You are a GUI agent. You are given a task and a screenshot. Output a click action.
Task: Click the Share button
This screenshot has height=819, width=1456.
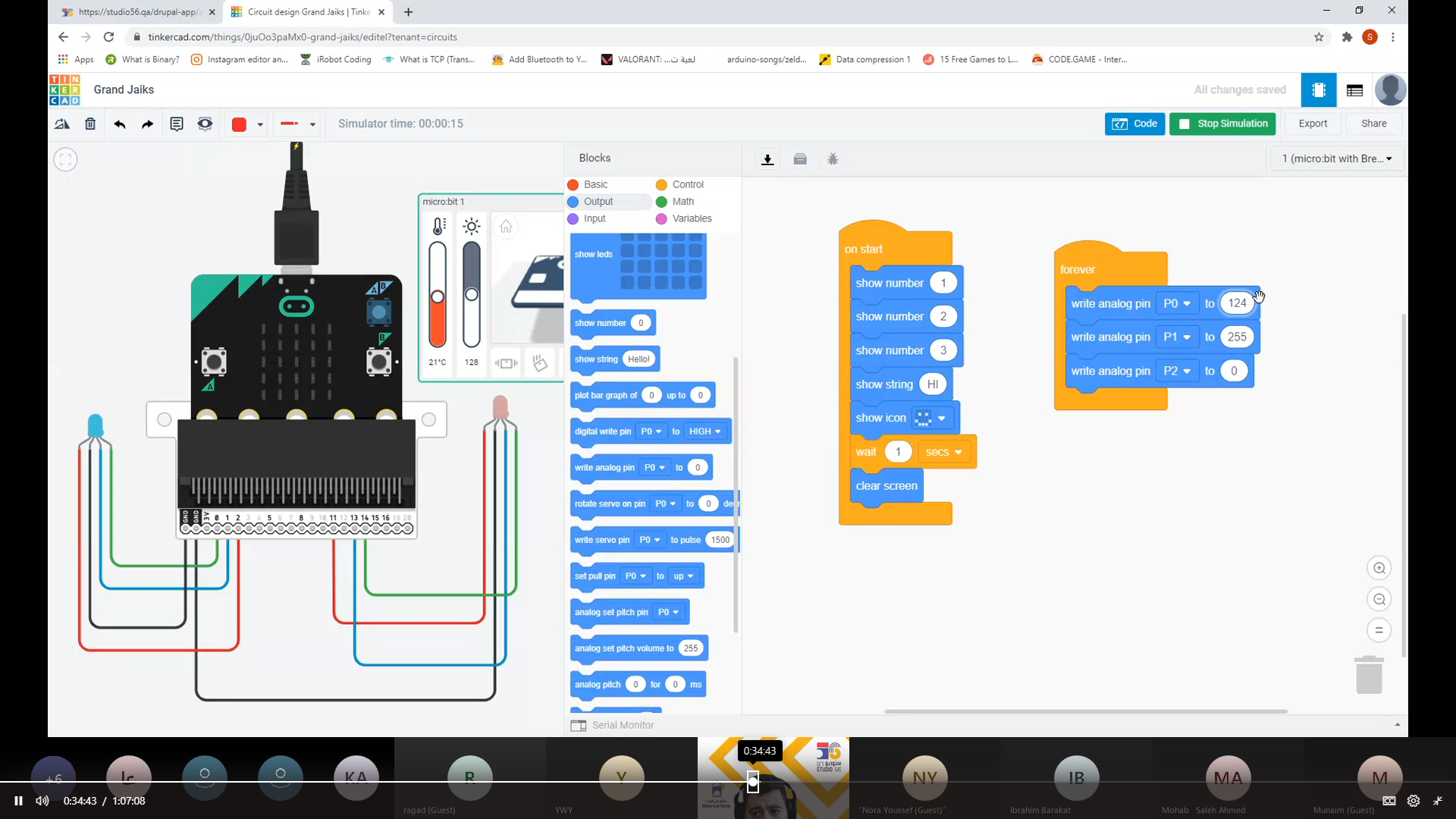1373,124
